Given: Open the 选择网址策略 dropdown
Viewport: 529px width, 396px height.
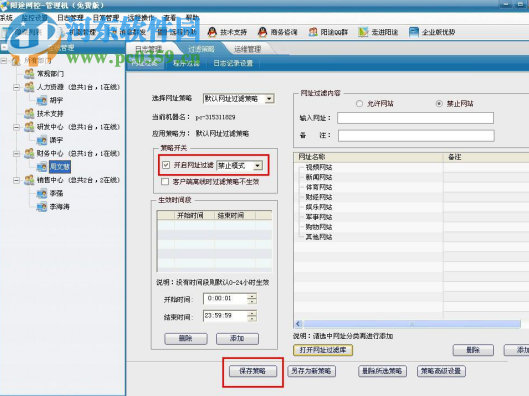Looking at the screenshot, I should click(x=269, y=98).
